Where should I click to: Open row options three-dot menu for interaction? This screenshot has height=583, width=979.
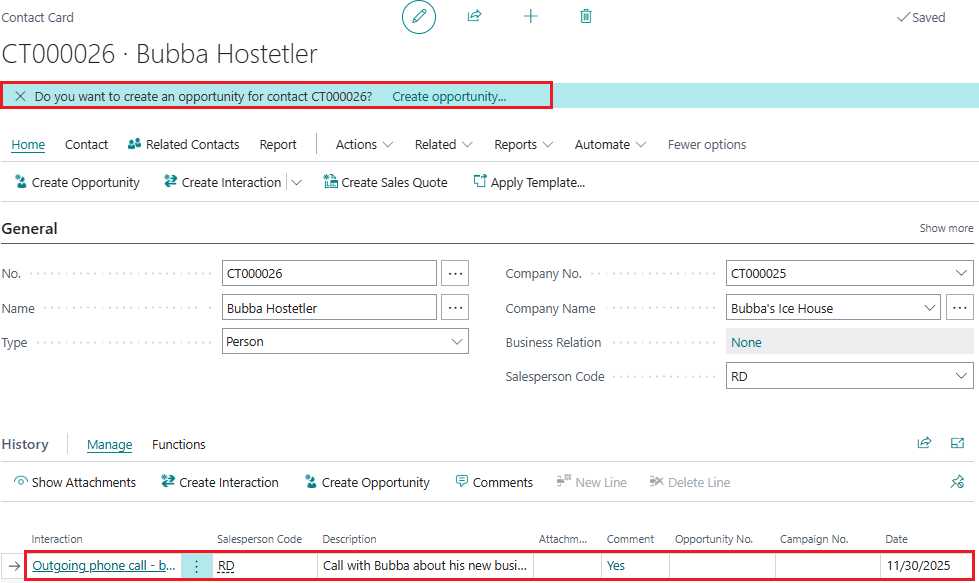[196, 566]
